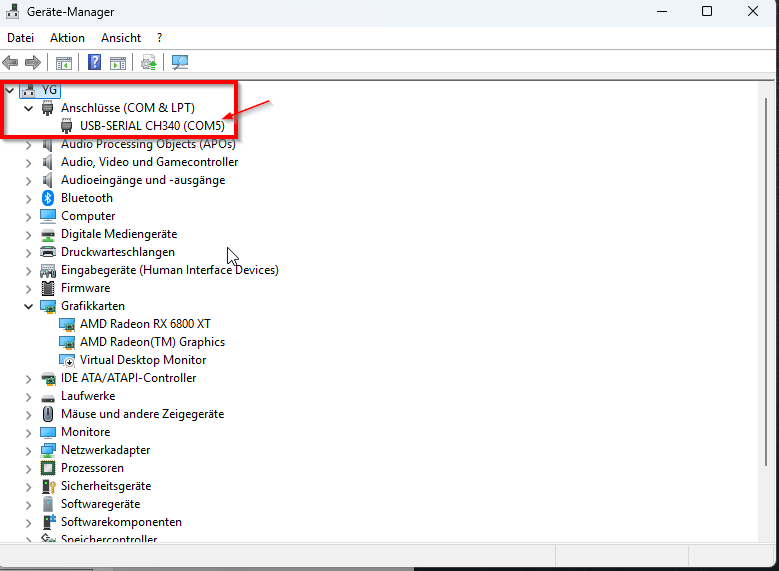Click the Prozessoren icon
The width and height of the screenshot is (779, 571).
click(x=48, y=468)
